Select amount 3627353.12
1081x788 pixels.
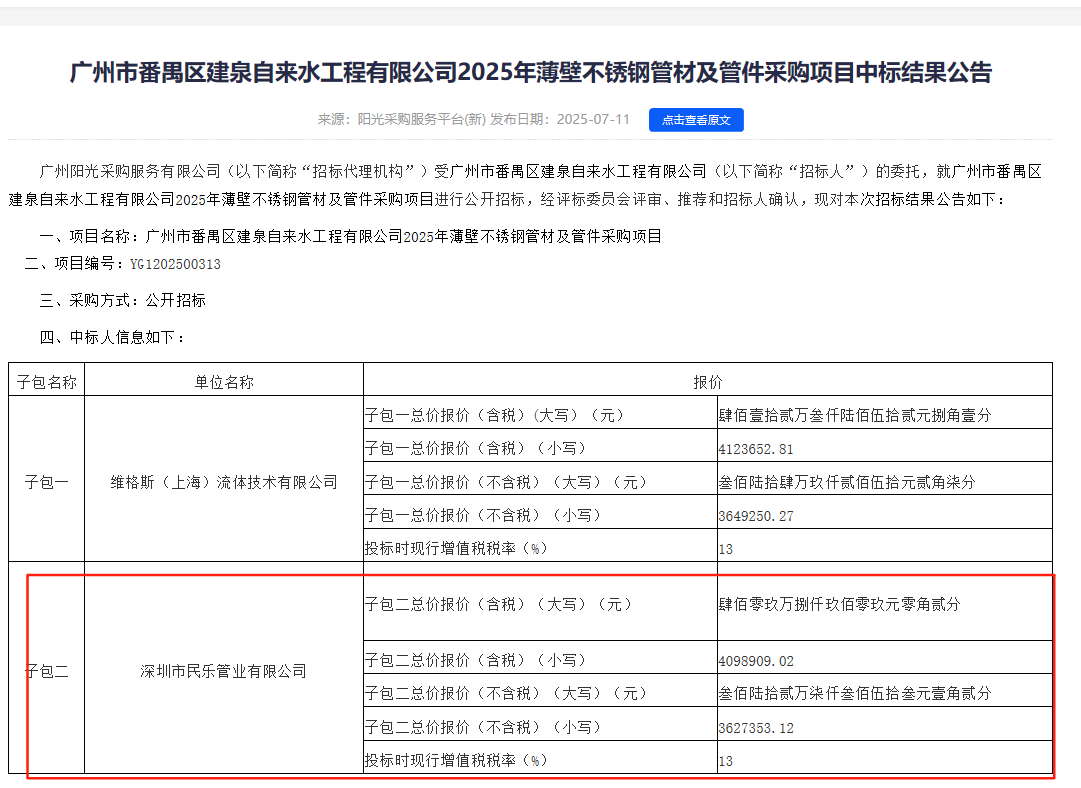click(756, 727)
